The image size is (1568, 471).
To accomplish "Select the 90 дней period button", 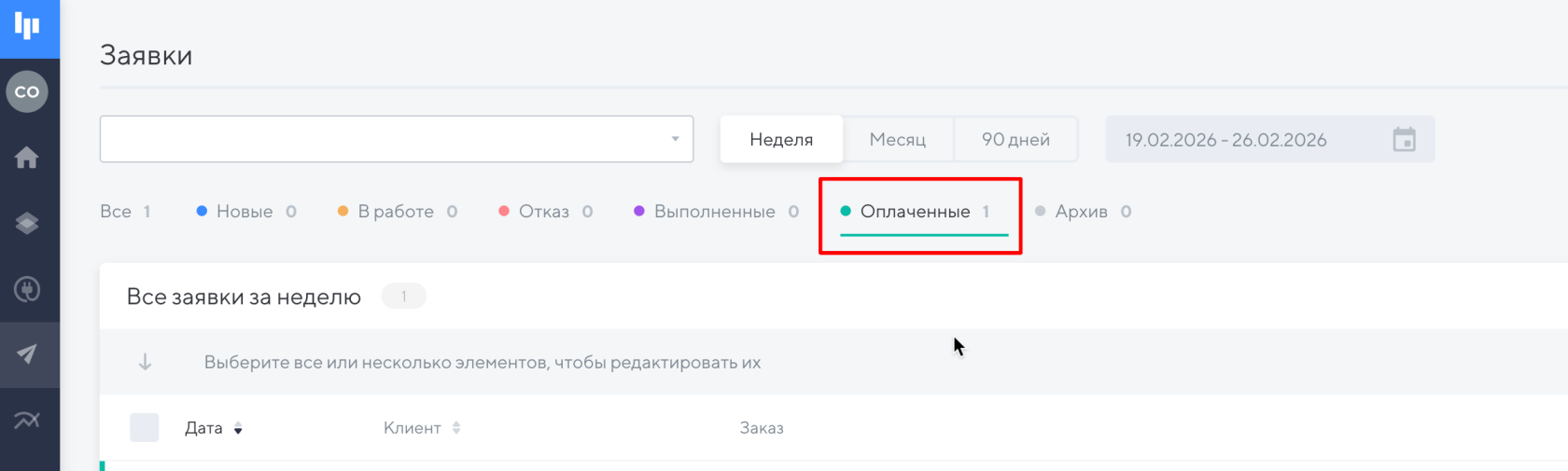I will pos(1015,140).
